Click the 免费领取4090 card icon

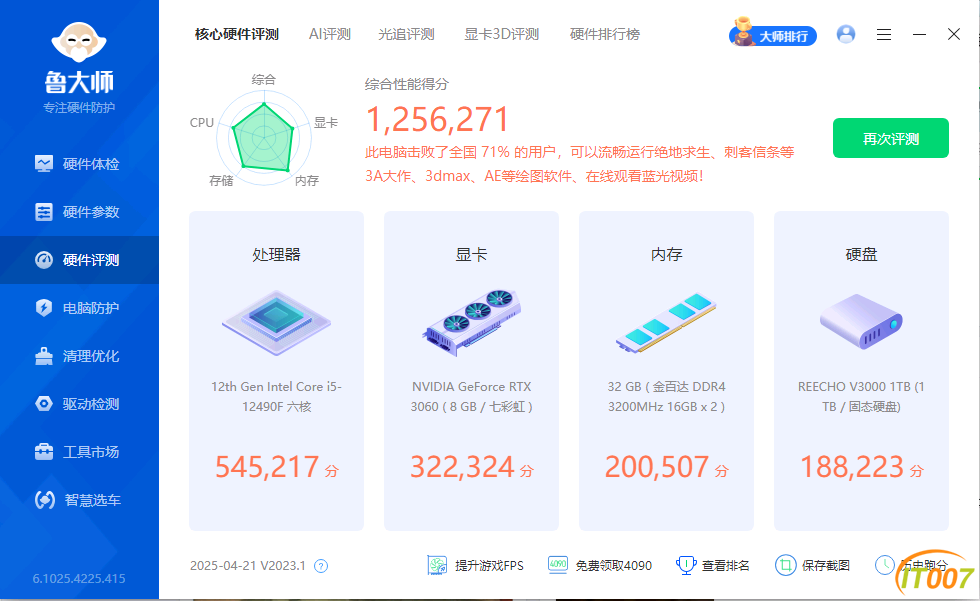point(558,565)
